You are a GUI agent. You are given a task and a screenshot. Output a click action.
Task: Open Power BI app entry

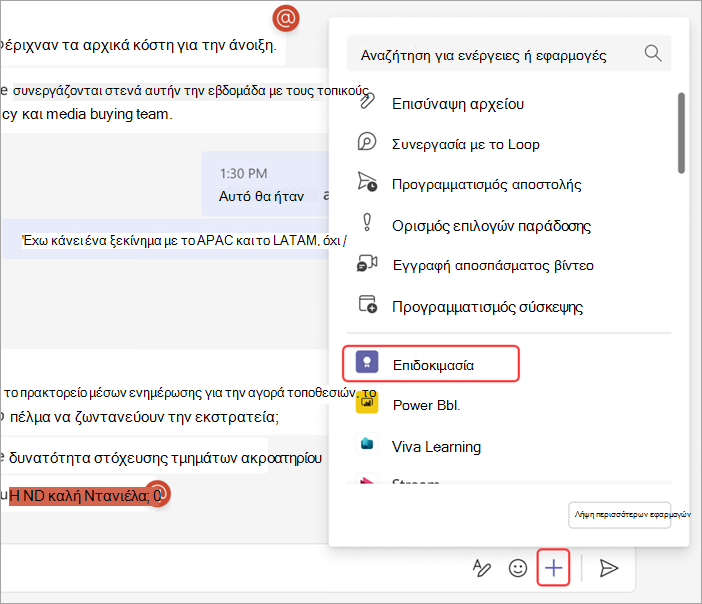click(x=426, y=405)
